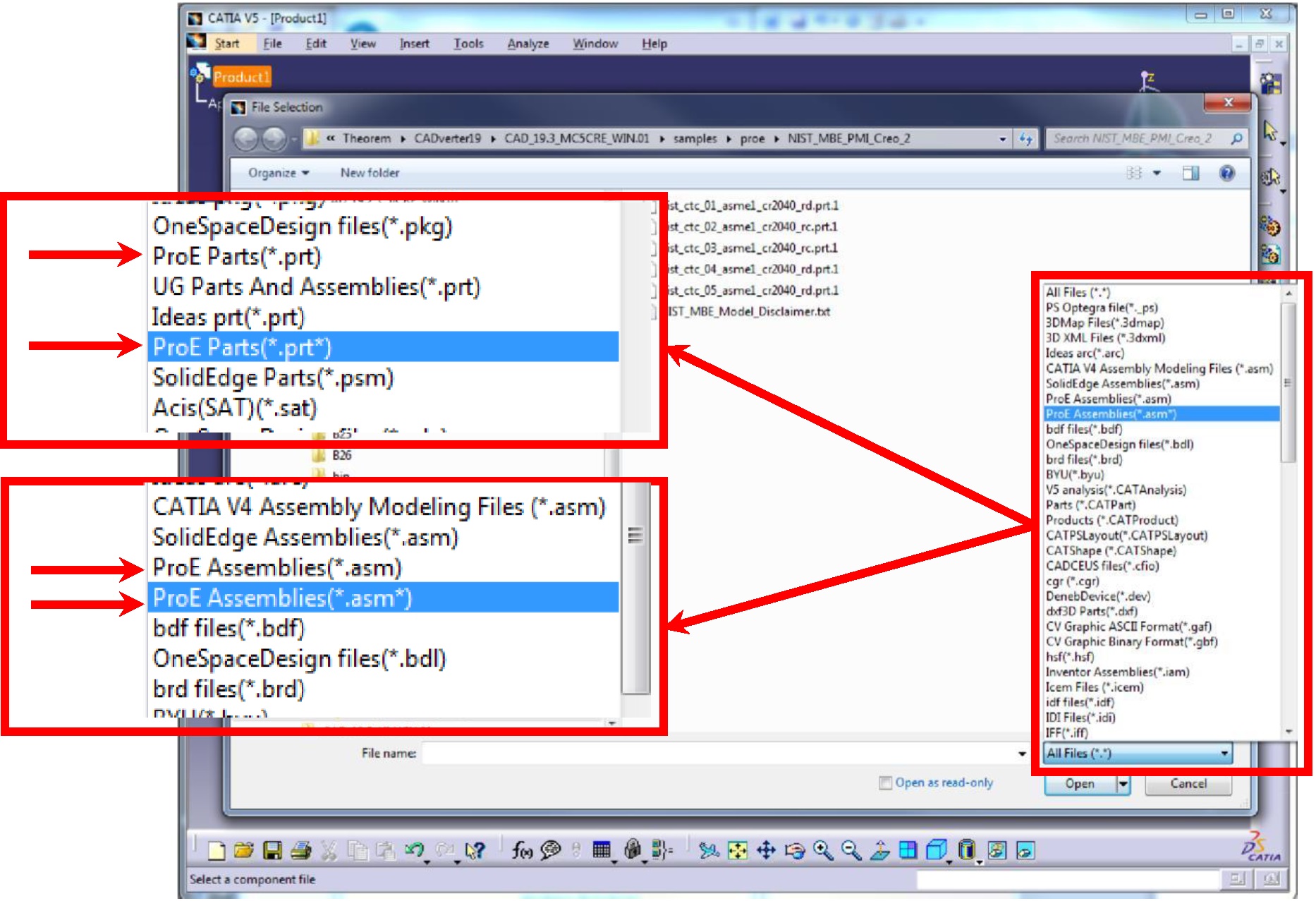Open the Insert menu

(x=414, y=44)
